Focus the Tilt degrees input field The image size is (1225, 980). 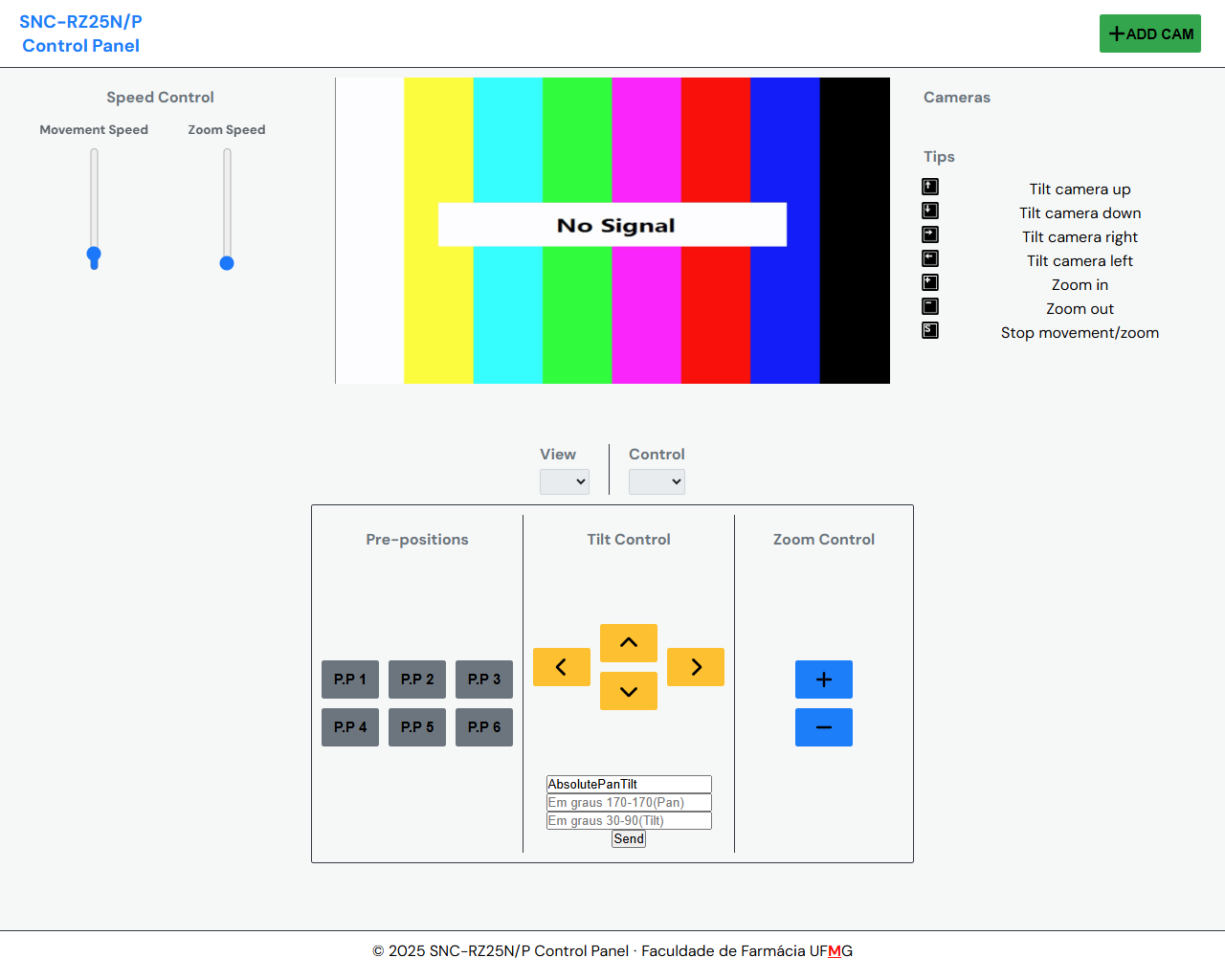(x=629, y=821)
